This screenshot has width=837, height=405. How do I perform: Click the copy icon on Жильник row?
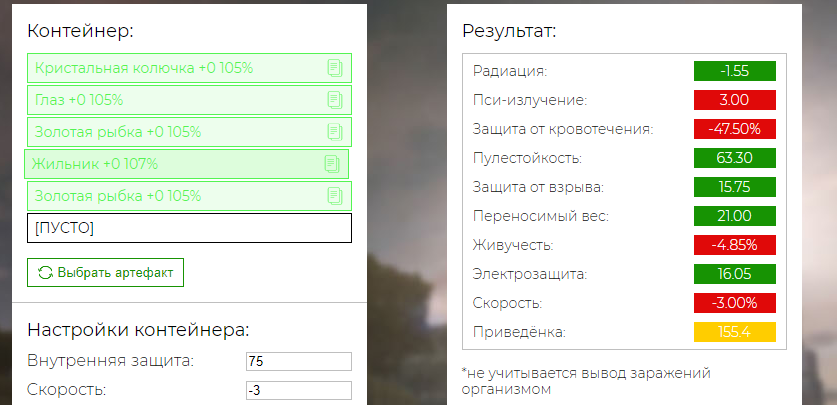pyautogui.click(x=331, y=164)
